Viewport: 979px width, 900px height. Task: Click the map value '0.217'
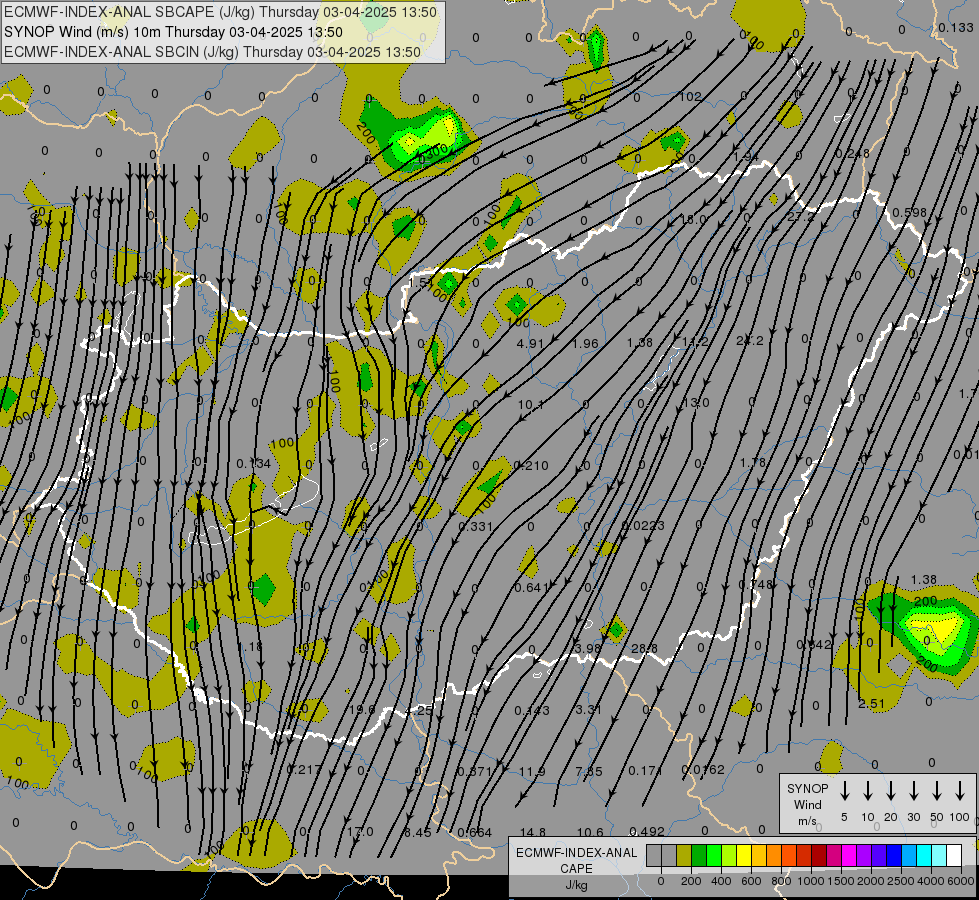tap(304, 769)
